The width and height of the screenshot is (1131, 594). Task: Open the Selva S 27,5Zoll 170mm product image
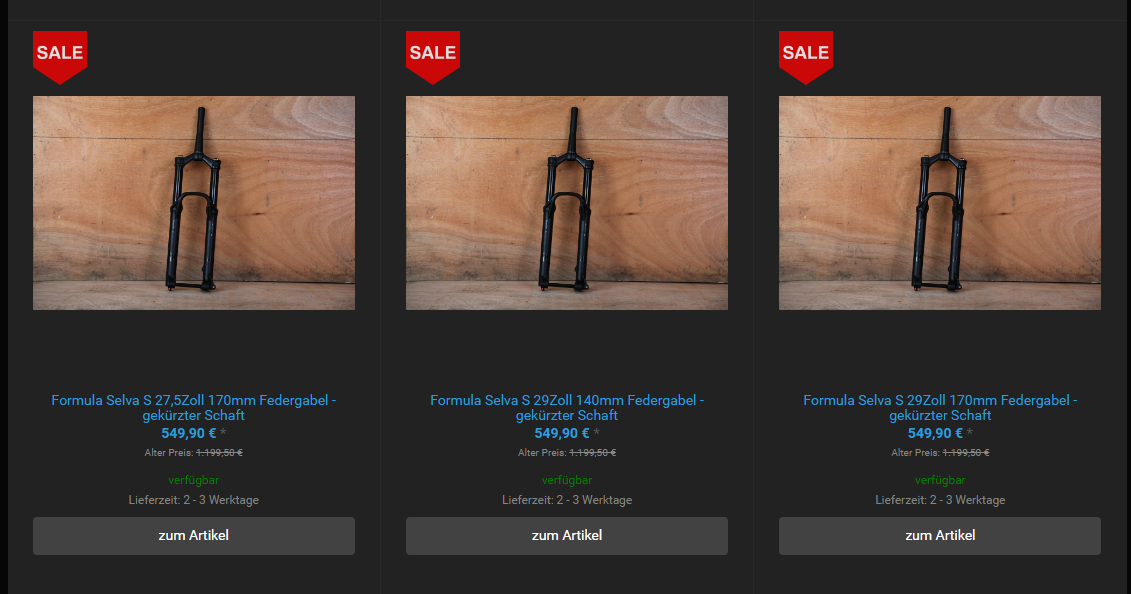click(x=194, y=203)
